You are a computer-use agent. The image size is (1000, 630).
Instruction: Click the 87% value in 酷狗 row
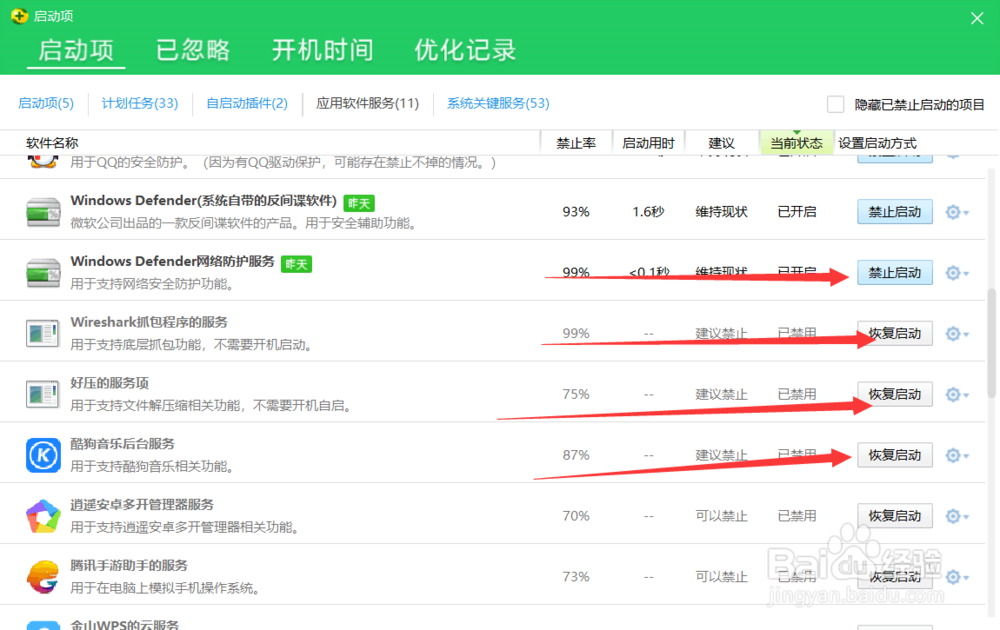point(576,455)
